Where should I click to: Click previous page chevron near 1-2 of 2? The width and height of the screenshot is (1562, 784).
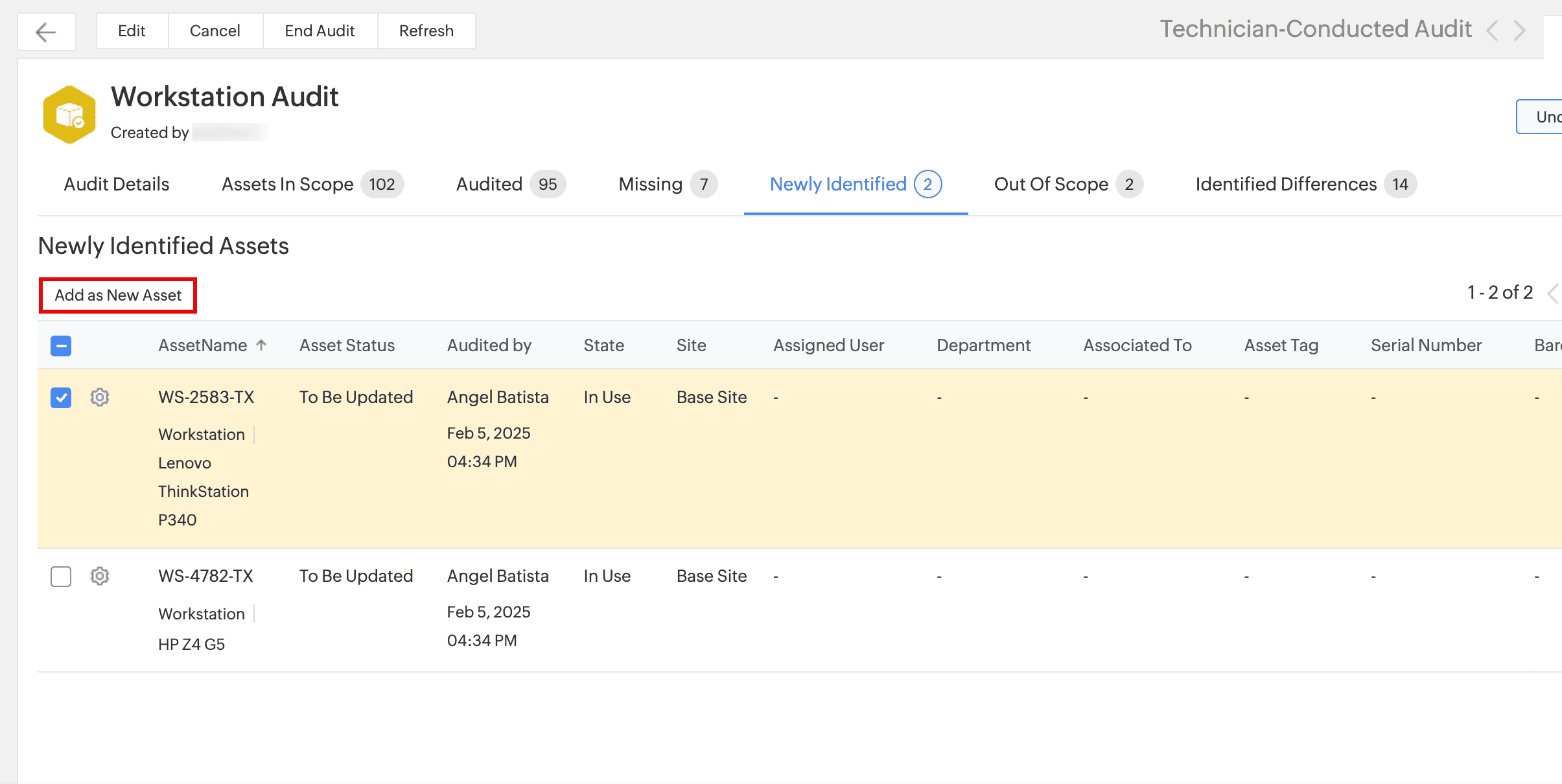(x=1553, y=294)
